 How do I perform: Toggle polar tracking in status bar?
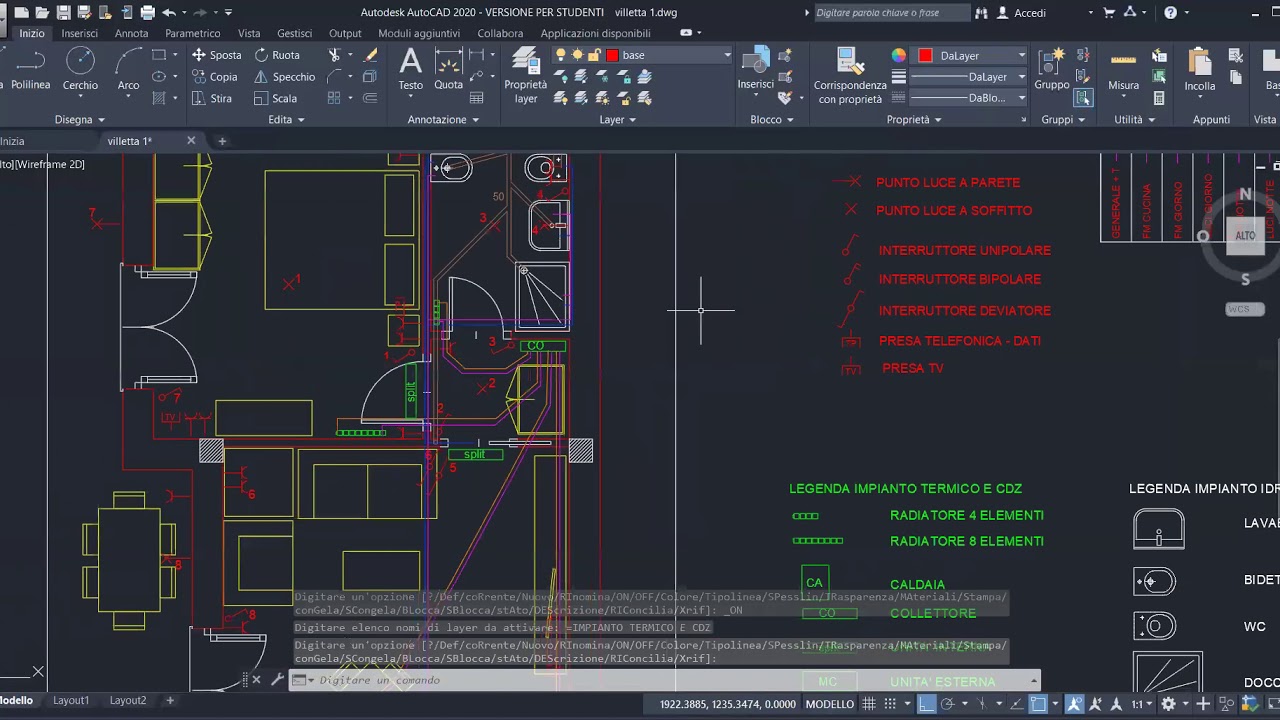pos(949,704)
